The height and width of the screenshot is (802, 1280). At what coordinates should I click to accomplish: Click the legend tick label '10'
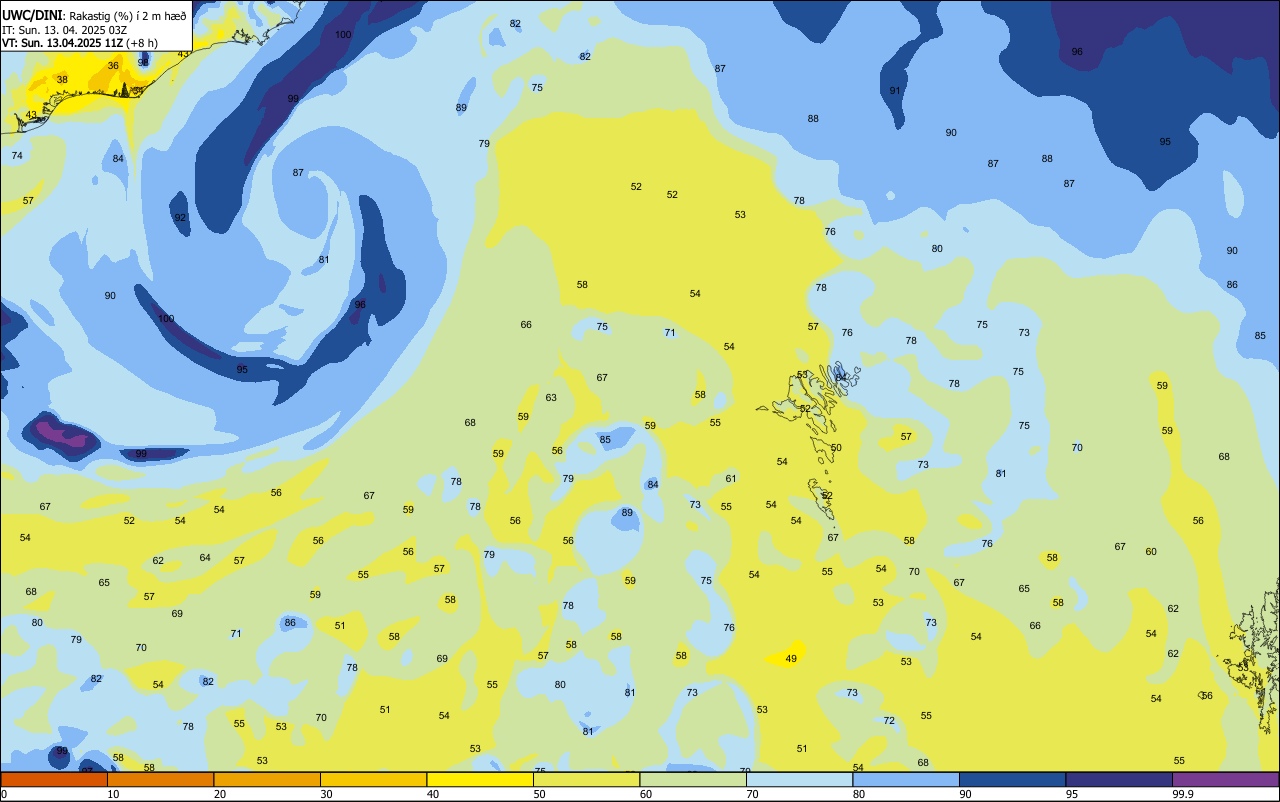click(113, 794)
